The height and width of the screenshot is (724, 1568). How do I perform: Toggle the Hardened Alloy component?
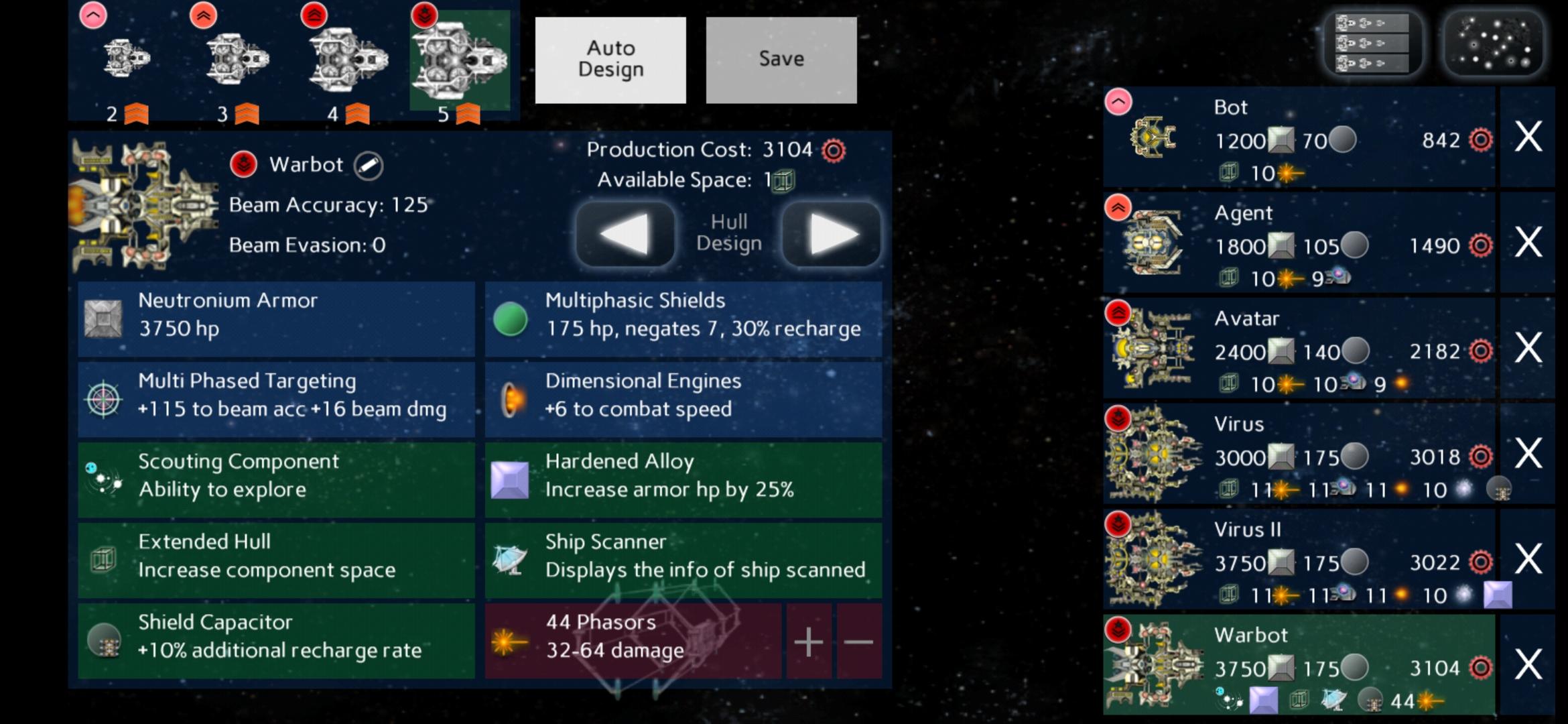click(683, 480)
